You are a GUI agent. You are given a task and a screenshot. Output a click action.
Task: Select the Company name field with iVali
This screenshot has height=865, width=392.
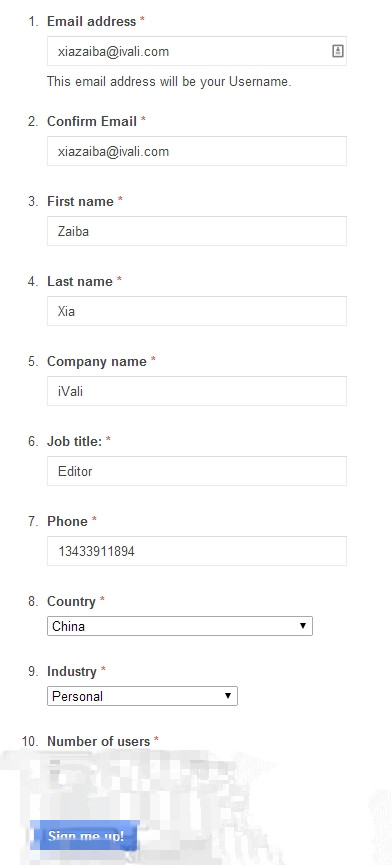pyautogui.click(x=197, y=391)
